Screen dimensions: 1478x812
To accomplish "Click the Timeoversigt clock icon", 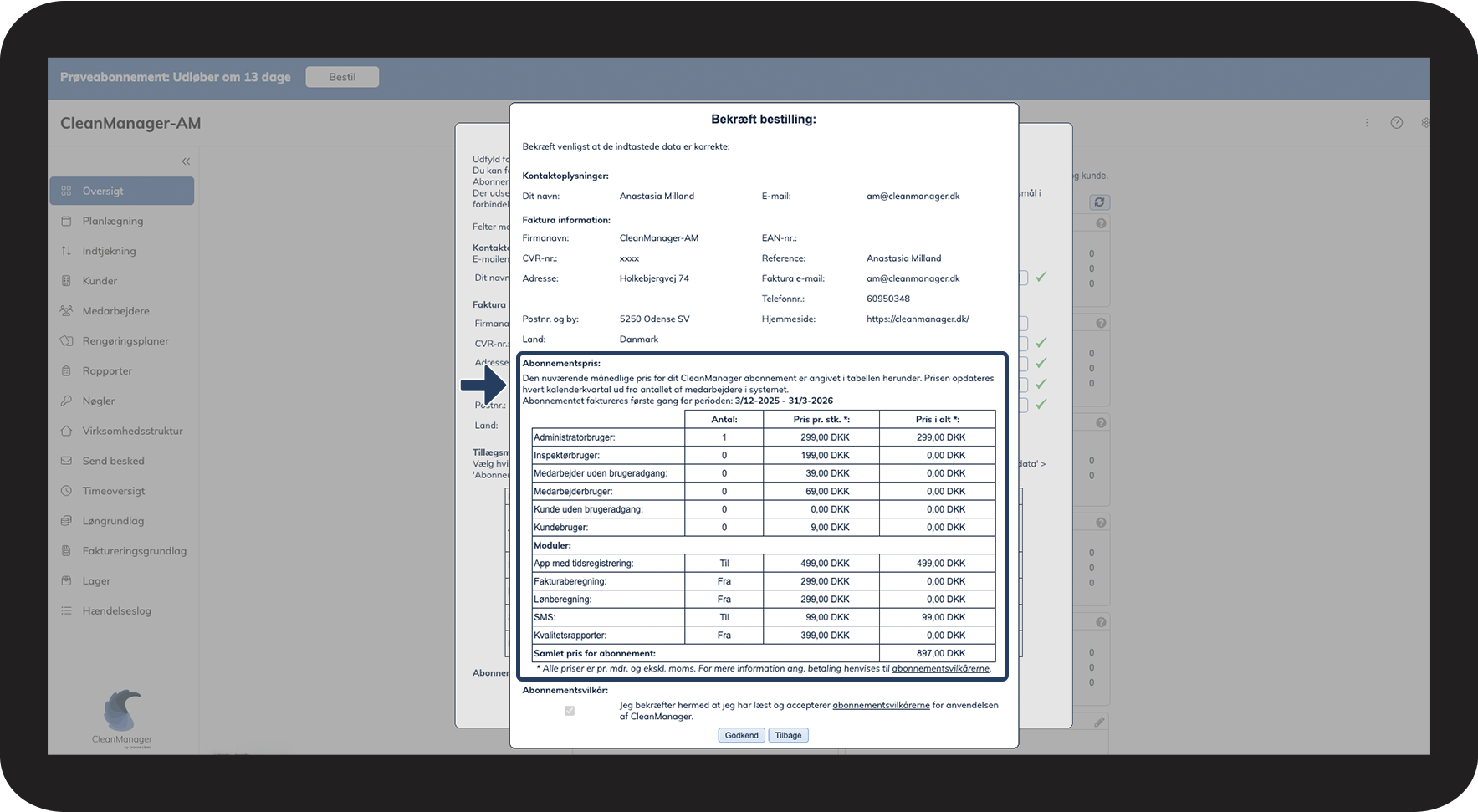I will tap(67, 491).
